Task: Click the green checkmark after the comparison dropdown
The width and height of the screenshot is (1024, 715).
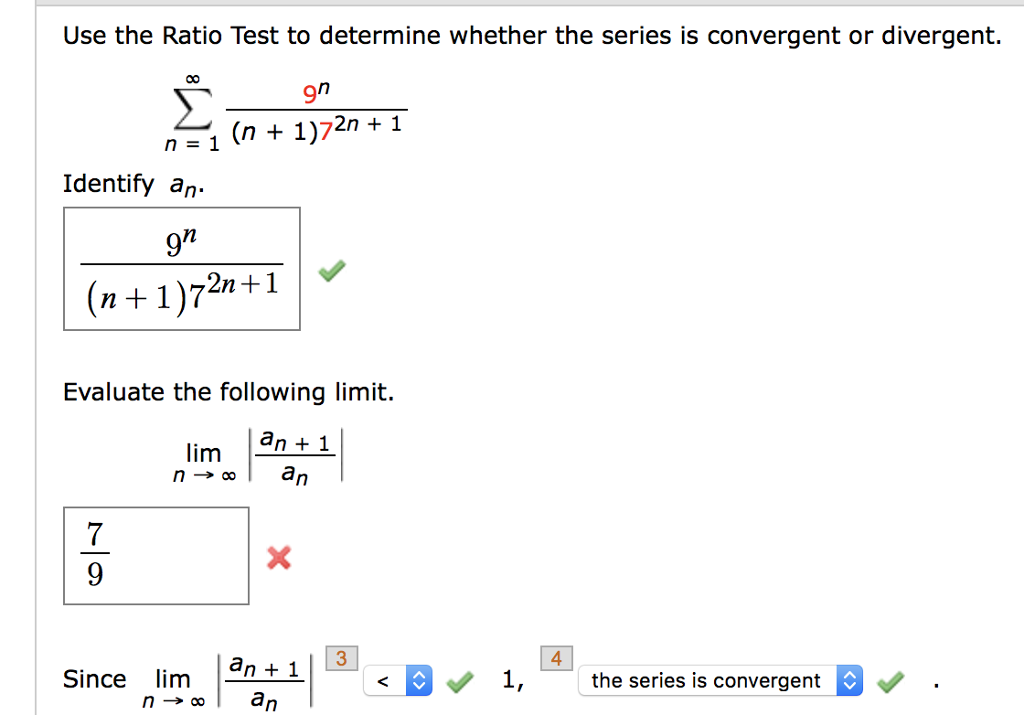Action: [x=459, y=680]
